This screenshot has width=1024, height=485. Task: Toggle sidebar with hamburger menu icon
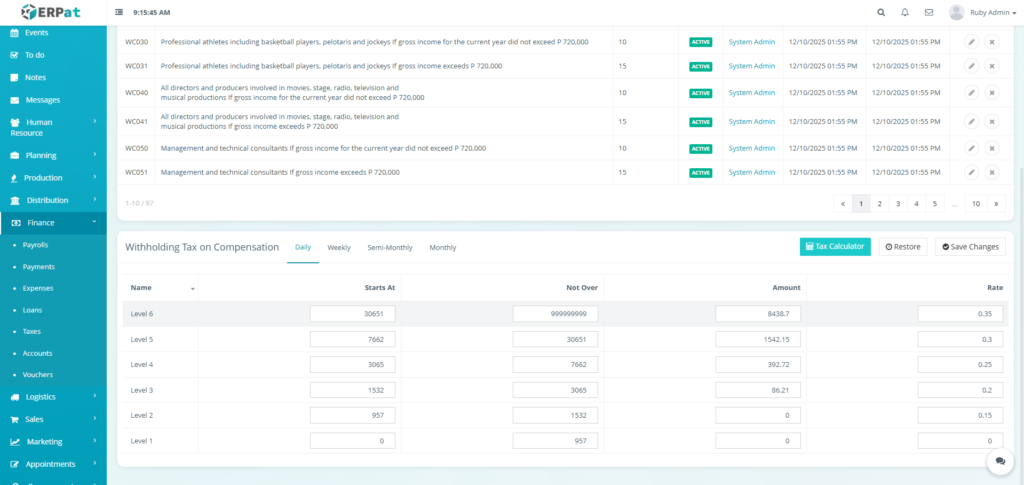120,12
